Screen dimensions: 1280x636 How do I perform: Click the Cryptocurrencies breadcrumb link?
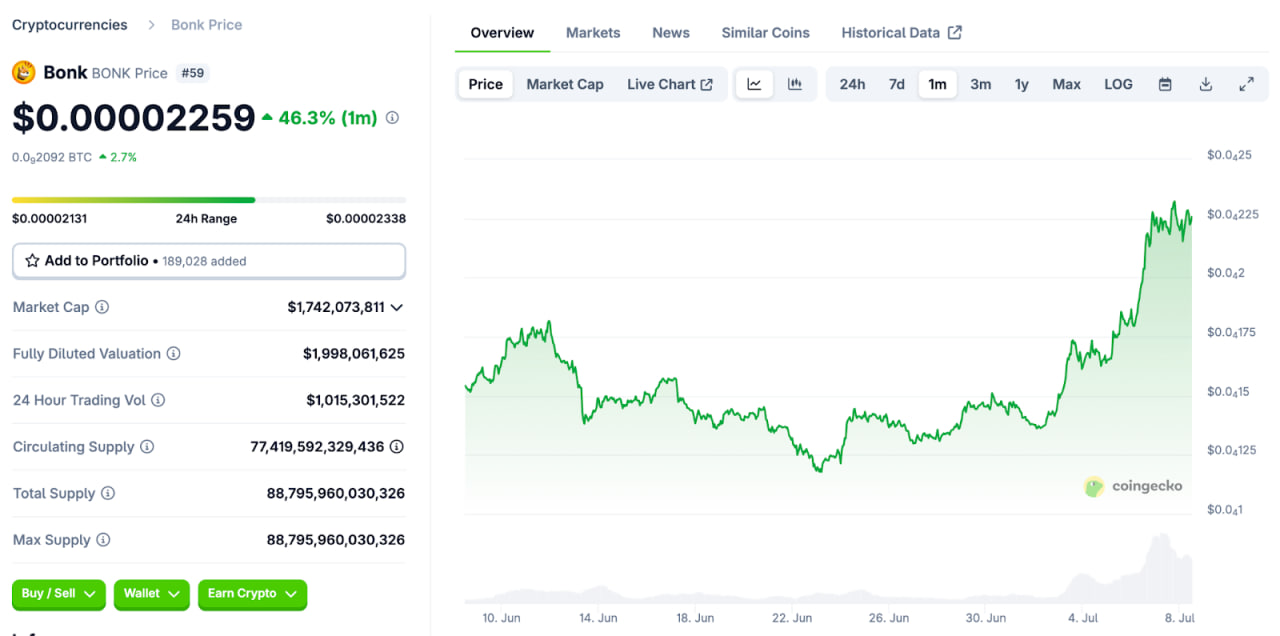70,25
